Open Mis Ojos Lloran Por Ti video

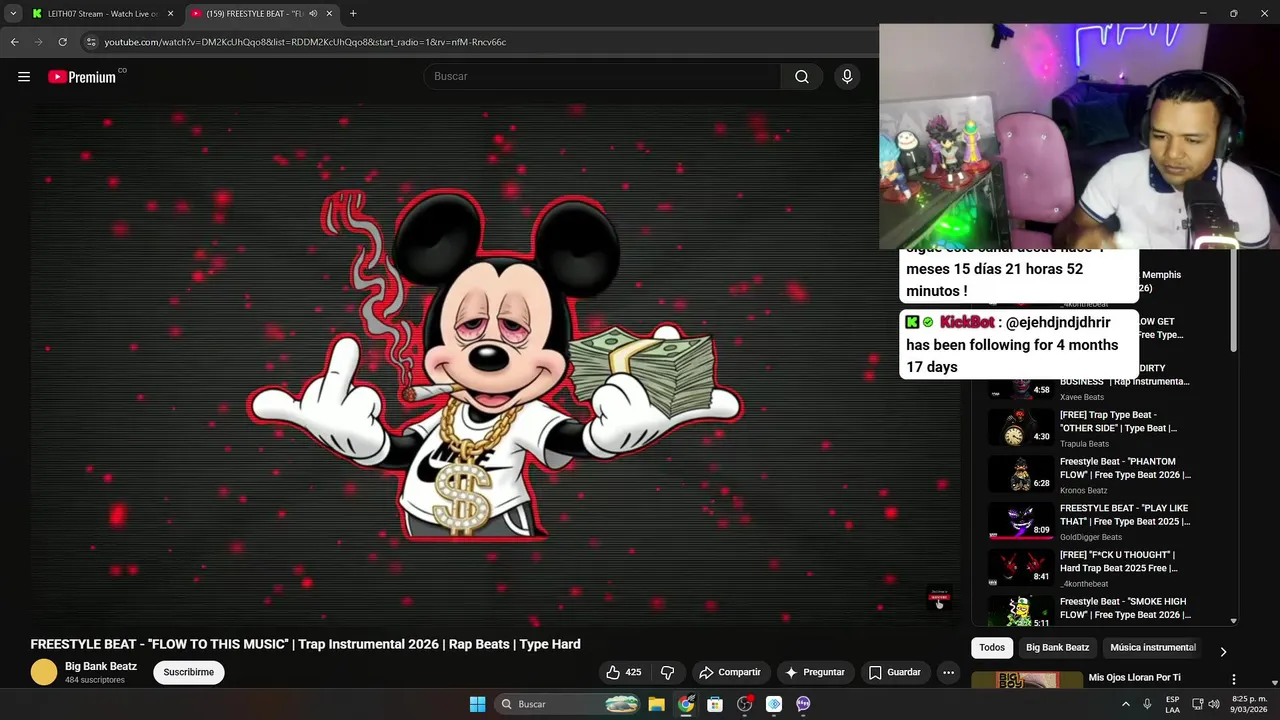coord(1134,678)
